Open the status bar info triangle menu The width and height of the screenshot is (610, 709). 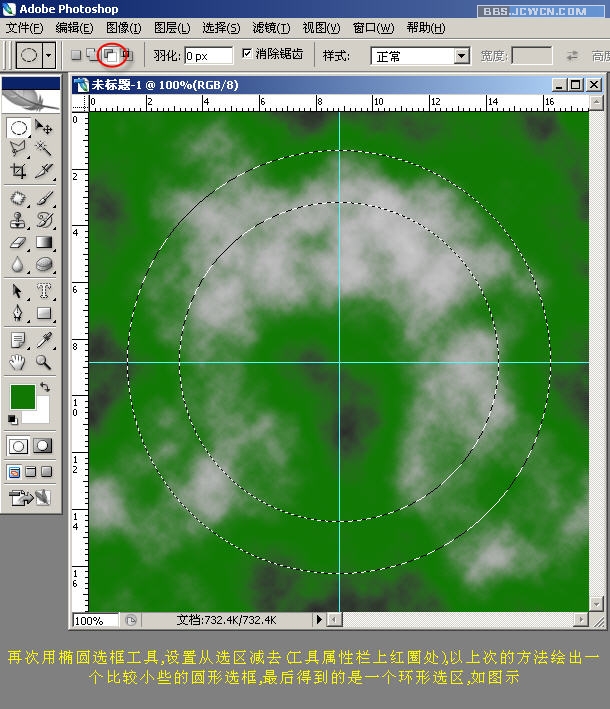tap(319, 619)
